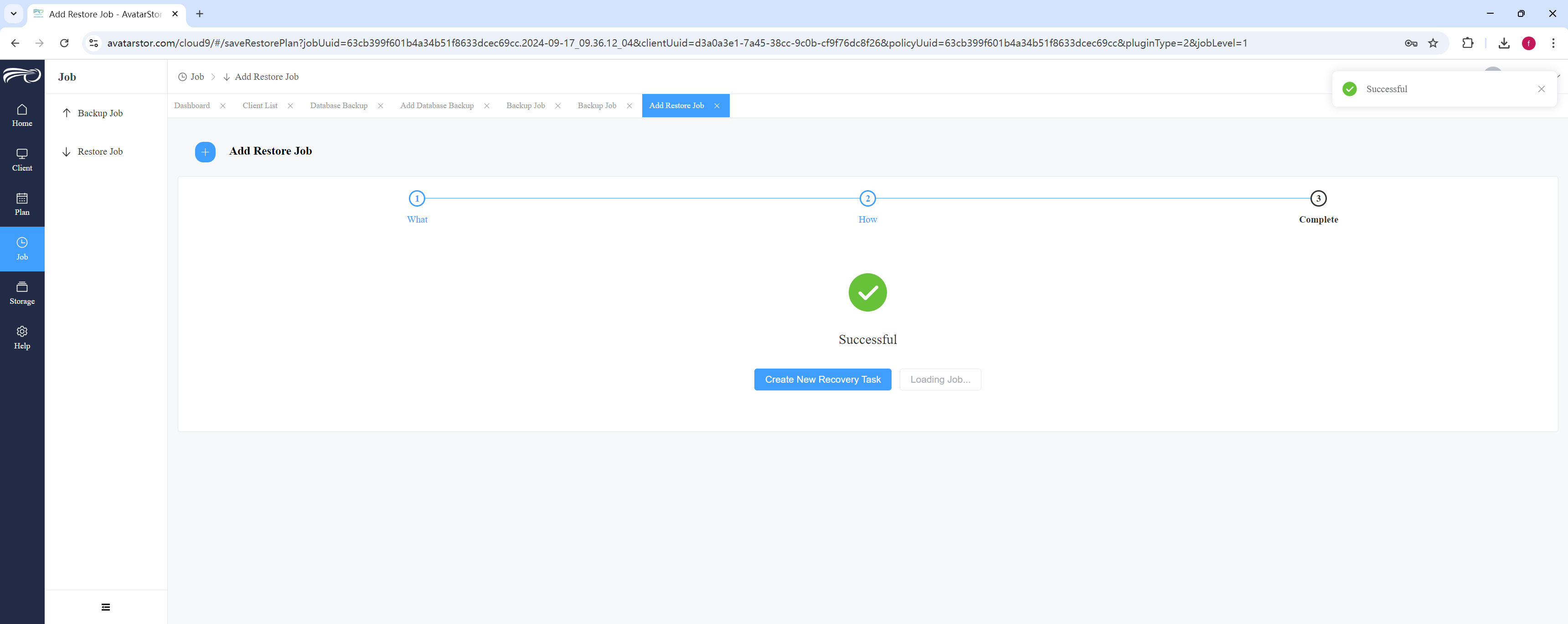The image size is (1568, 624).
Task: Bookmark this page with star icon
Action: coord(1433,43)
